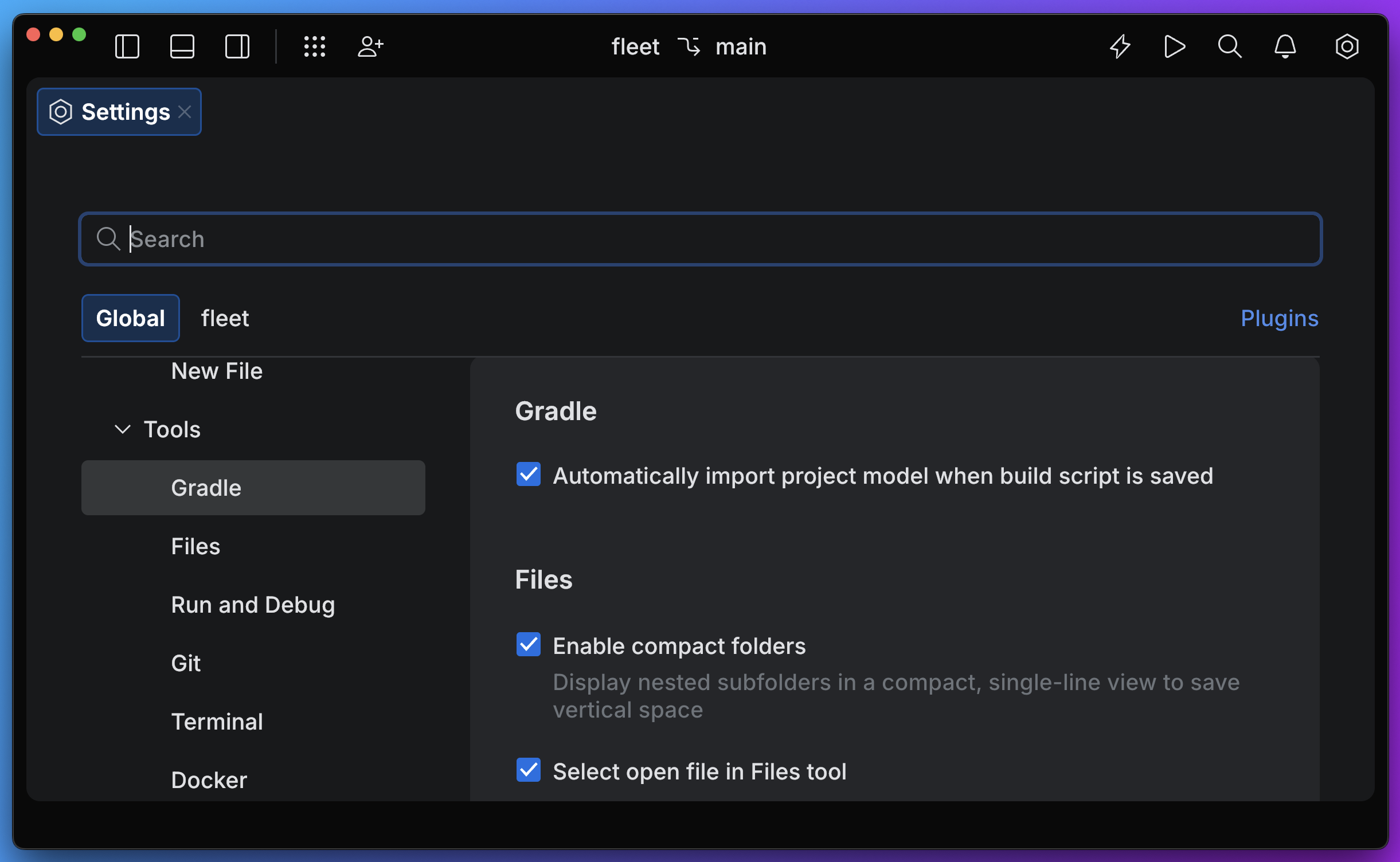The width and height of the screenshot is (1400, 862).
Task: Uncheck automatic import of project model
Action: tap(529, 474)
